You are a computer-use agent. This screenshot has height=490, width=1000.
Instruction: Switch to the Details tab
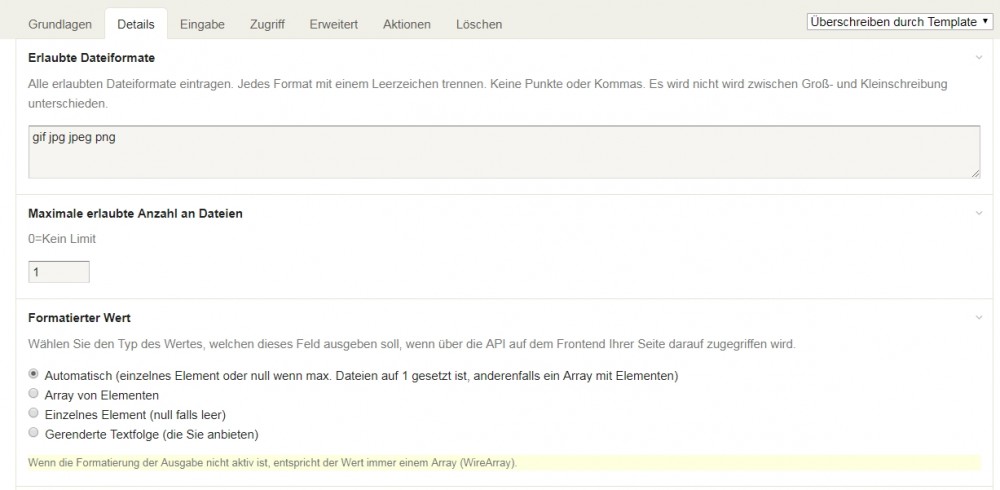[x=135, y=24]
